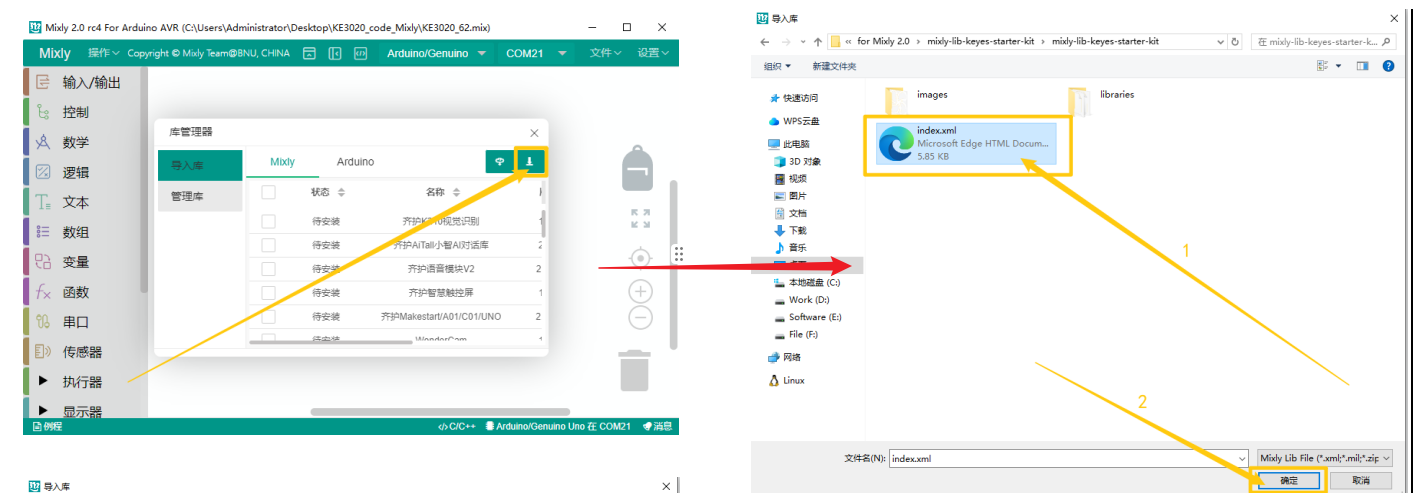Click the local import library icon button
This screenshot has height=493, width=1426.
530,161
